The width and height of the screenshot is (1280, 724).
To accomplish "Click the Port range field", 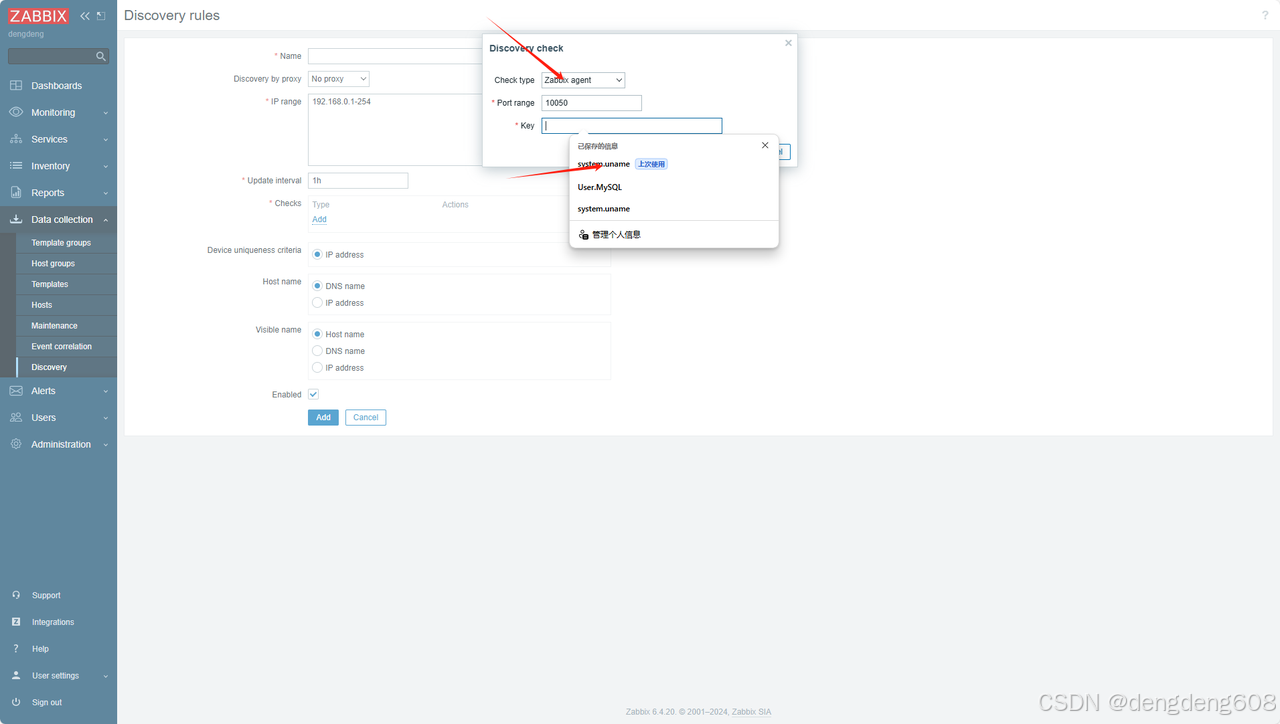I will (591, 103).
